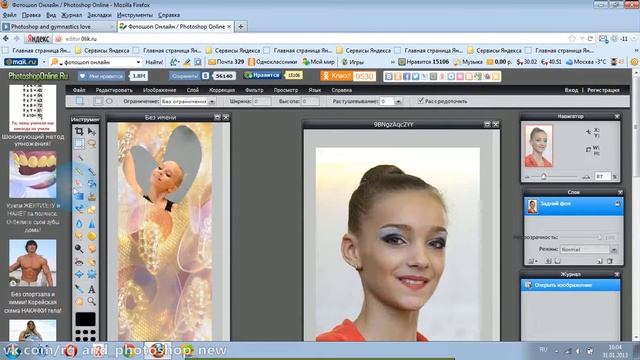640x360 pixels.
Task: Open the Ограничение dropdown
Action: (188, 101)
